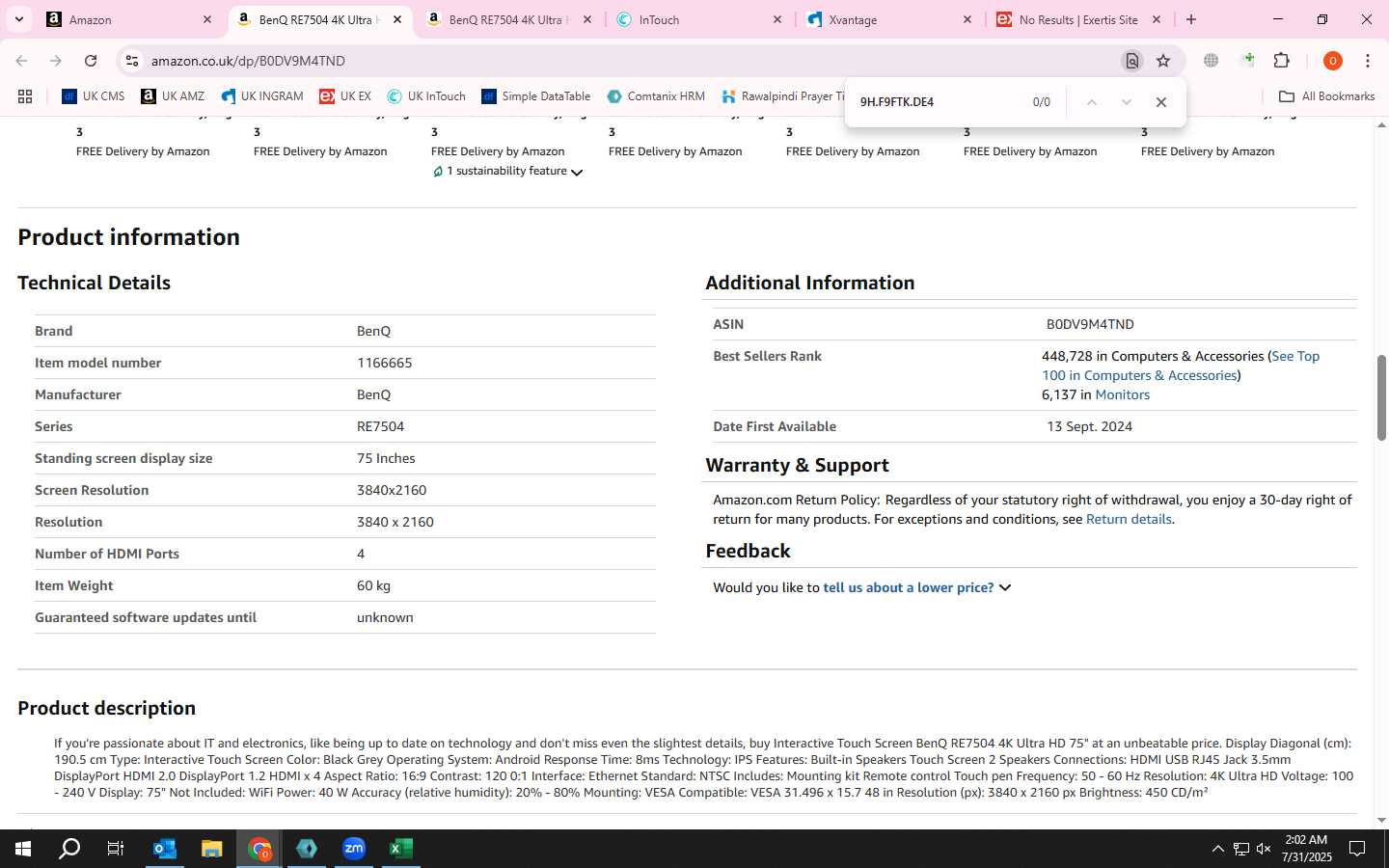Click the find-in-page search icon in address bar
Screen dimensions: 1389x868
pyautogui.click(x=1132, y=61)
